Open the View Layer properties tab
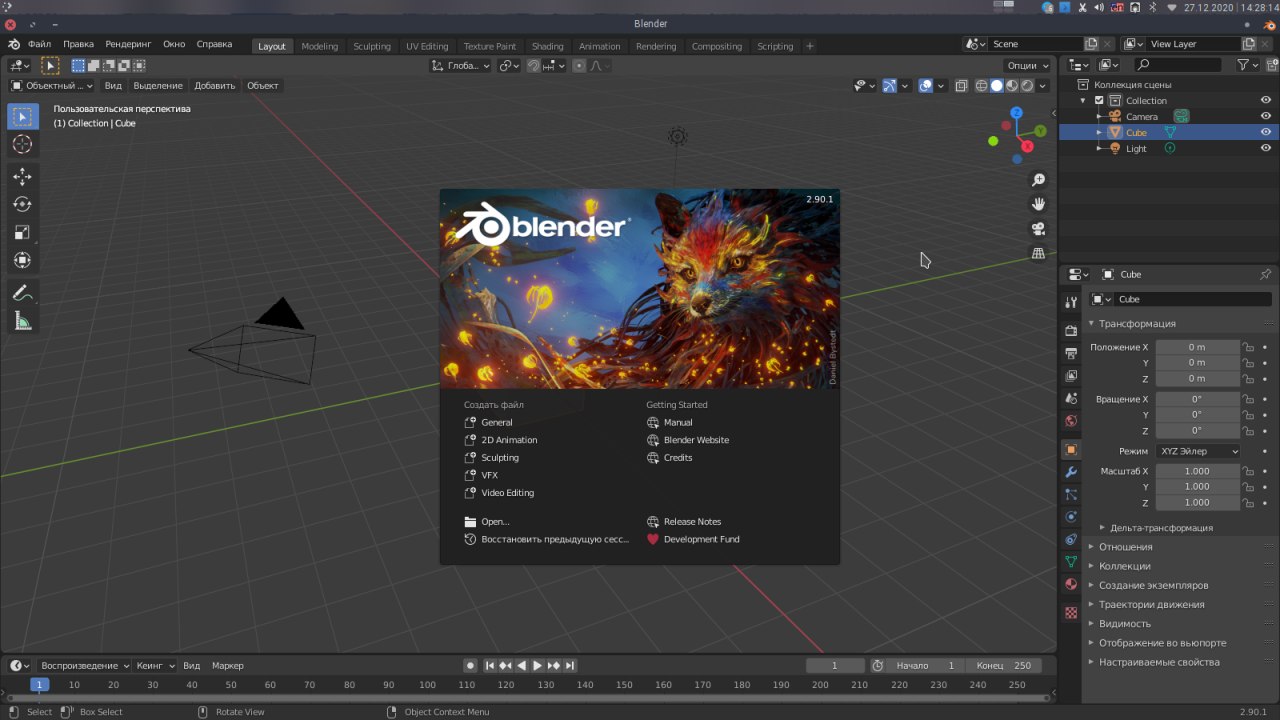This screenshot has height=720, width=1280. [1071, 376]
